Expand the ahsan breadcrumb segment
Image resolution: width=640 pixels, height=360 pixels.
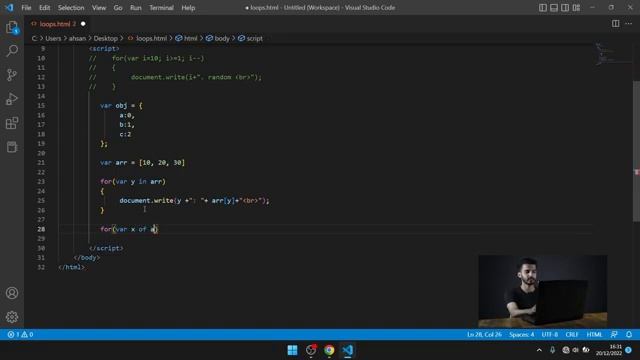(77, 38)
